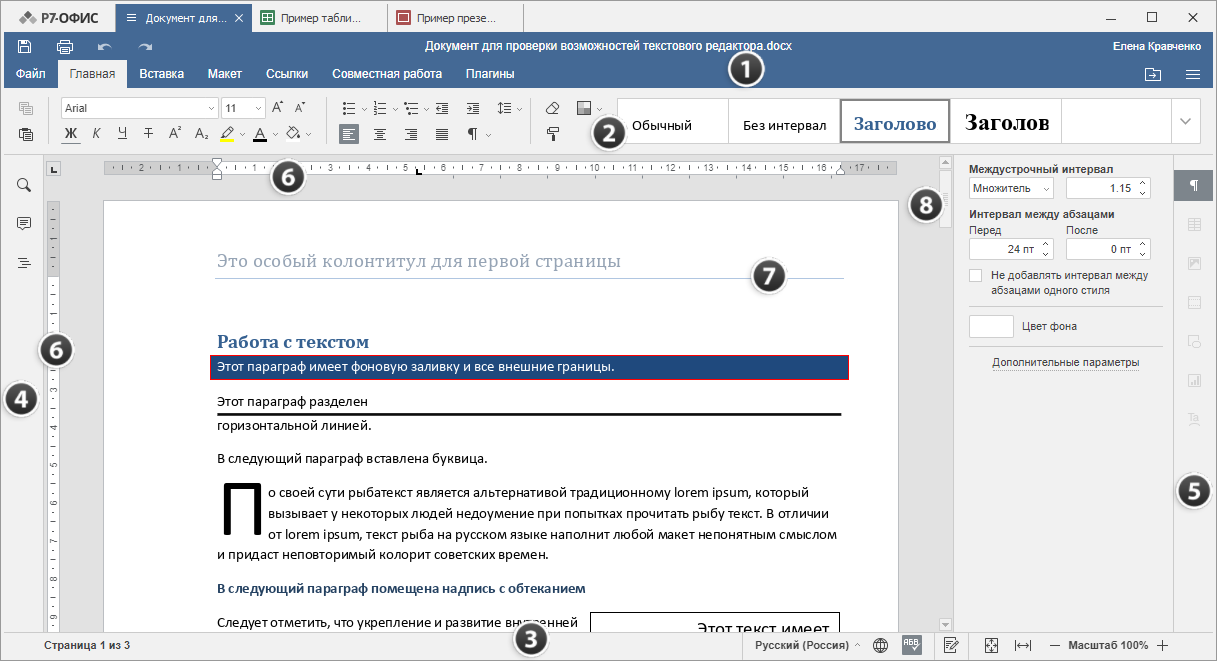Insert a numbered list
Image resolution: width=1217 pixels, height=661 pixels.
pos(381,108)
